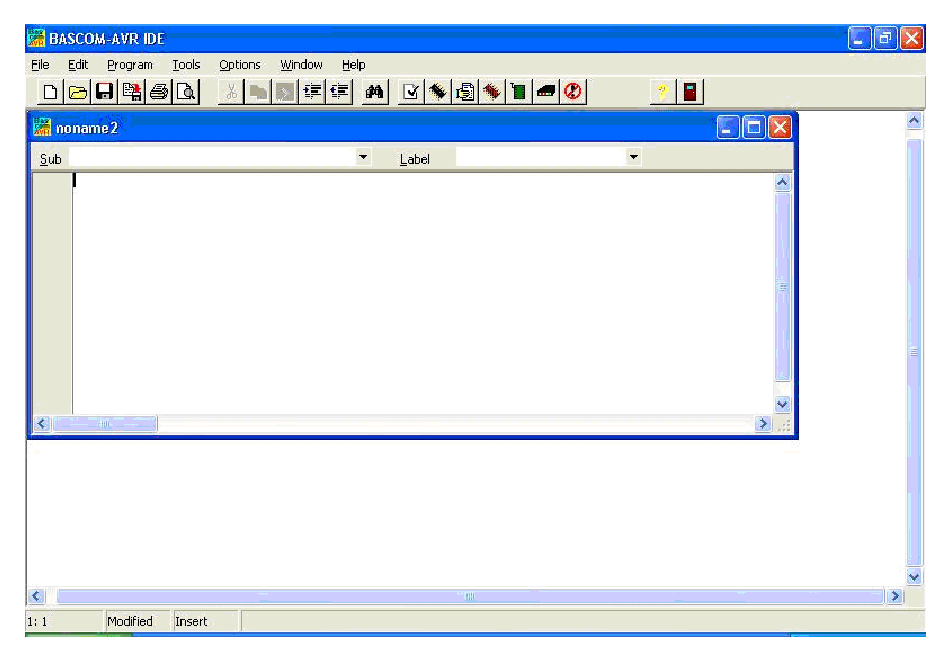Open the Edit menu

pyautogui.click(x=77, y=65)
